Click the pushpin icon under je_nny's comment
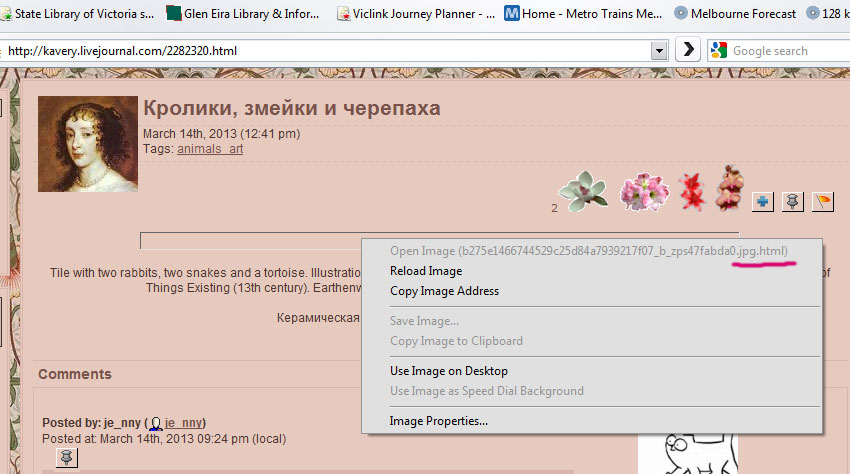This screenshot has height=474, width=850. coord(65,457)
